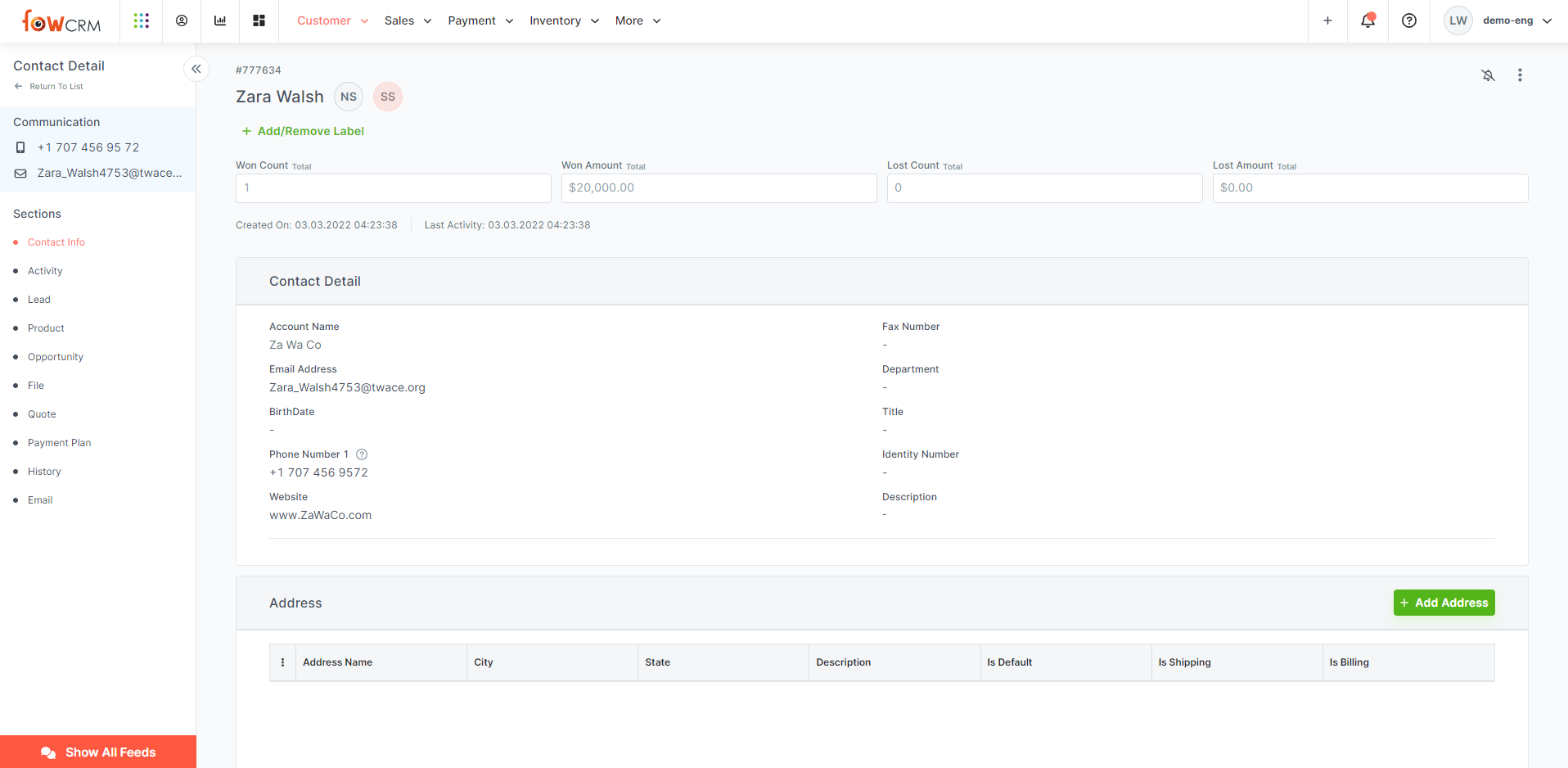
Task: Click the fowCRM logo
Action: tap(61, 21)
